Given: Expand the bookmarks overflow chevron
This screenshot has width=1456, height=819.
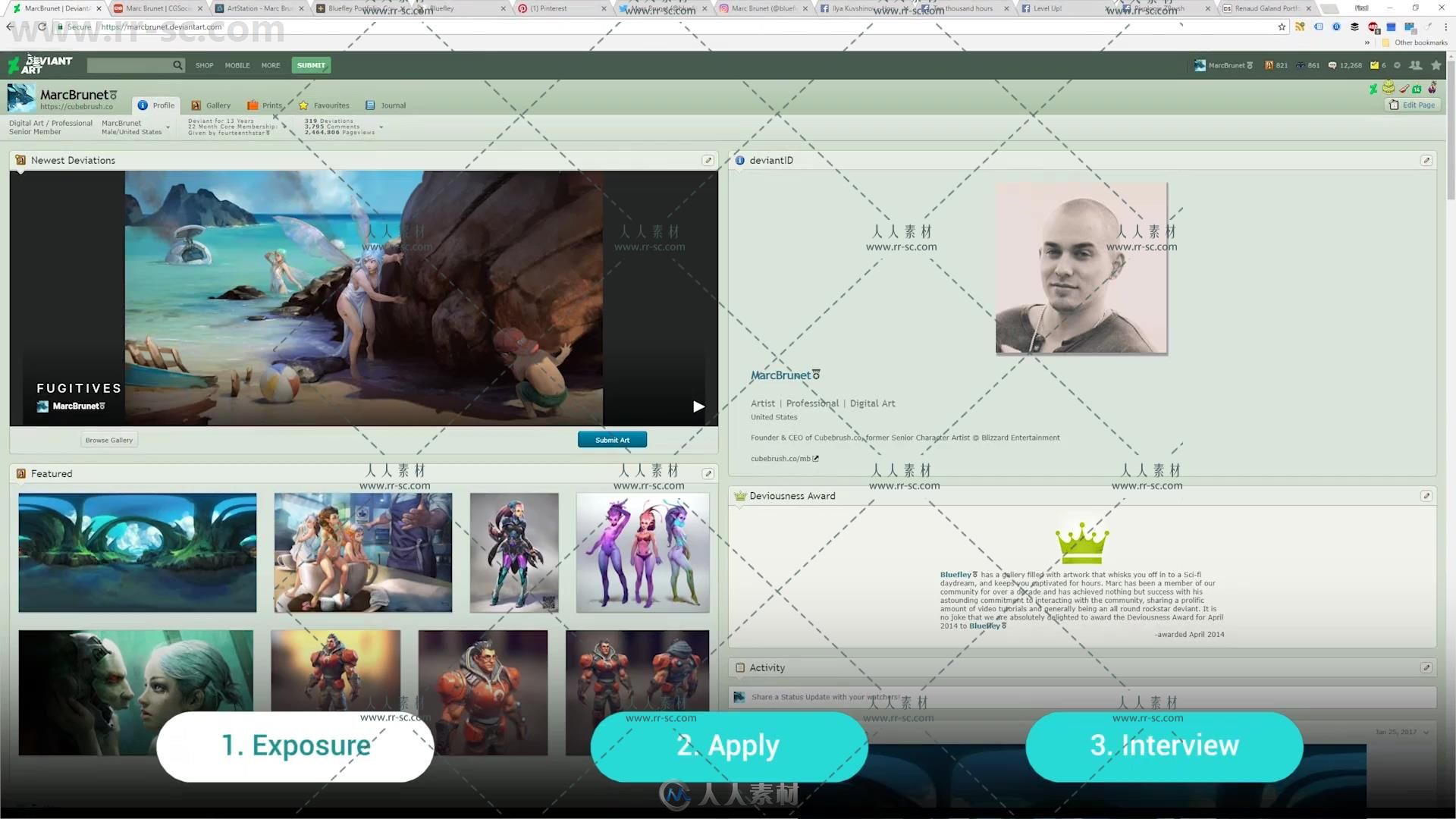Looking at the screenshot, I should pos(1367,42).
